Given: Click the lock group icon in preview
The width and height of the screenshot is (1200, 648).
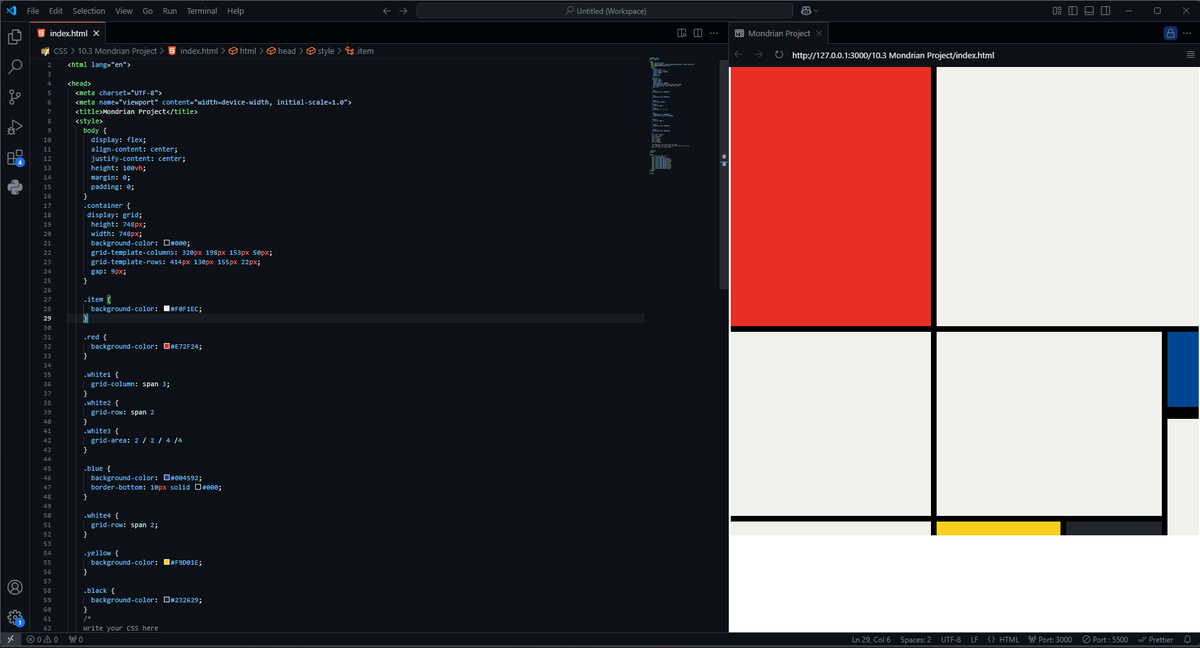Looking at the screenshot, I should [x=1170, y=33].
